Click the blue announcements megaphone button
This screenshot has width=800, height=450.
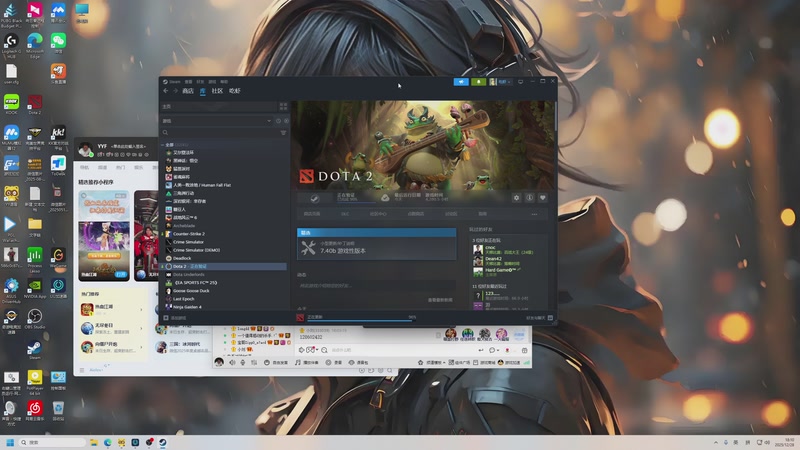coord(461,82)
